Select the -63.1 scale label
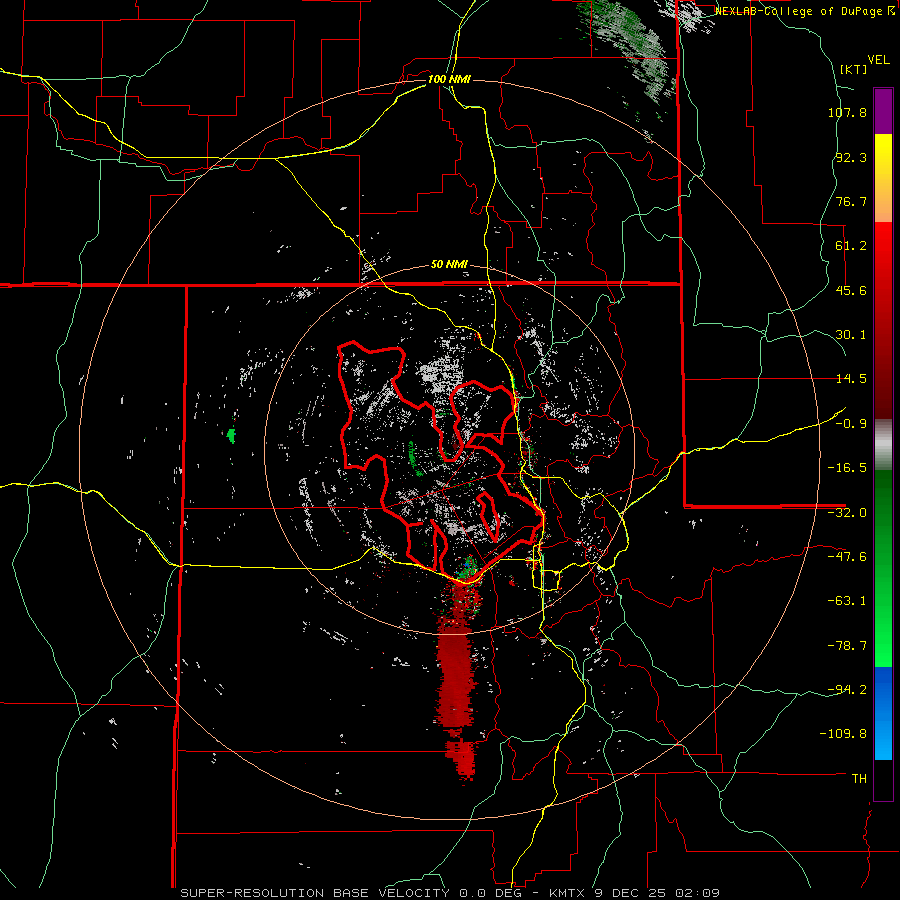 tap(847, 601)
